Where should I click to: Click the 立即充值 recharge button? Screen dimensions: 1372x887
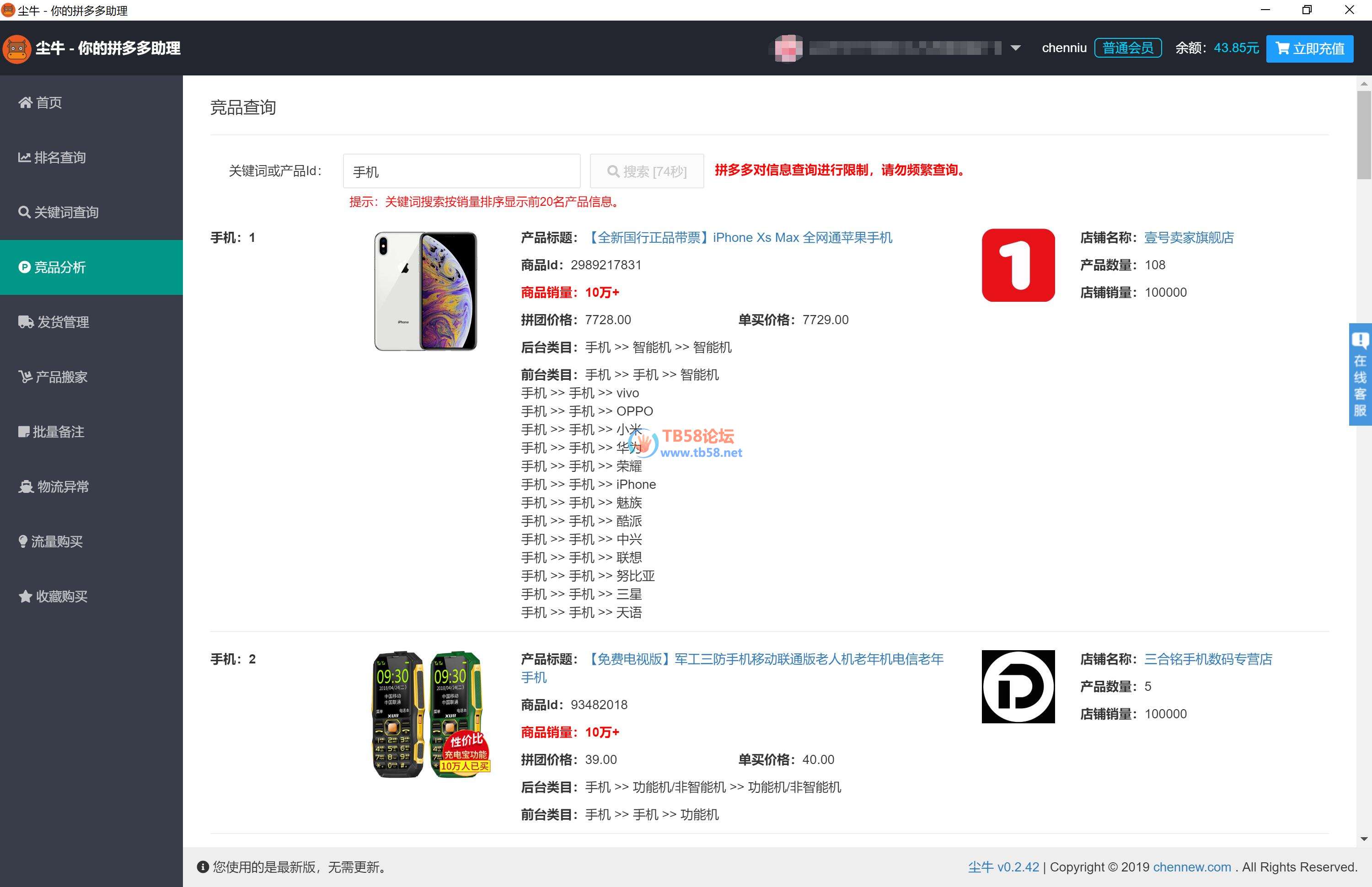1309,48
